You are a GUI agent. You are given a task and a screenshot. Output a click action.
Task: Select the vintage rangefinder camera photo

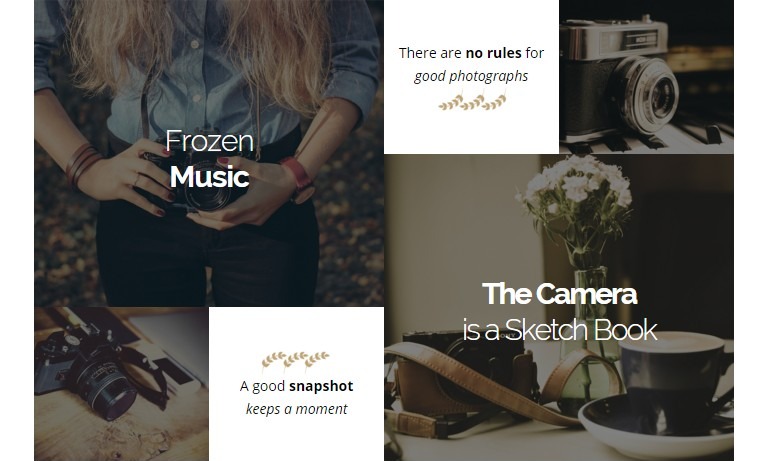click(646, 76)
